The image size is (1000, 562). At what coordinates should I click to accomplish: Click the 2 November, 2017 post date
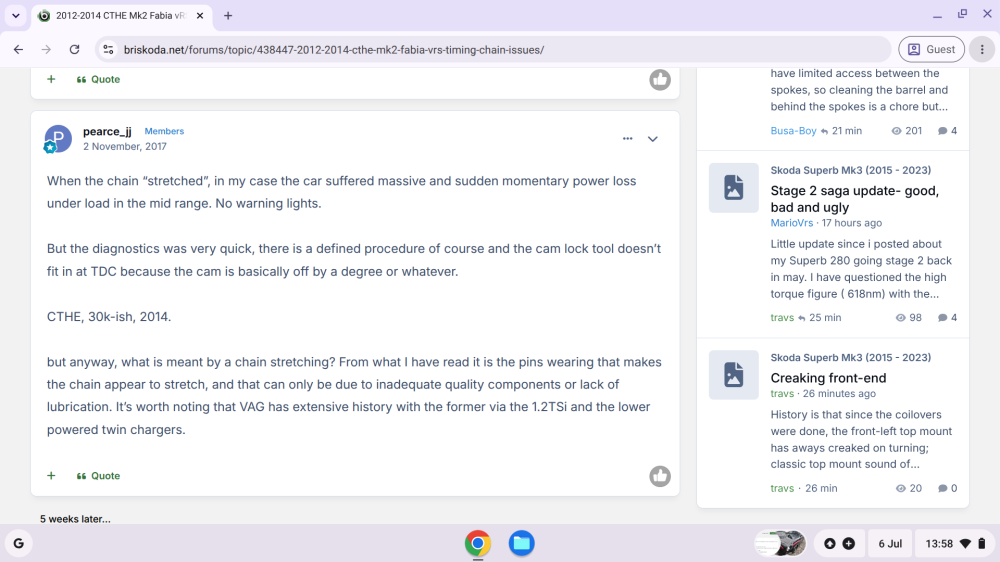(x=124, y=146)
